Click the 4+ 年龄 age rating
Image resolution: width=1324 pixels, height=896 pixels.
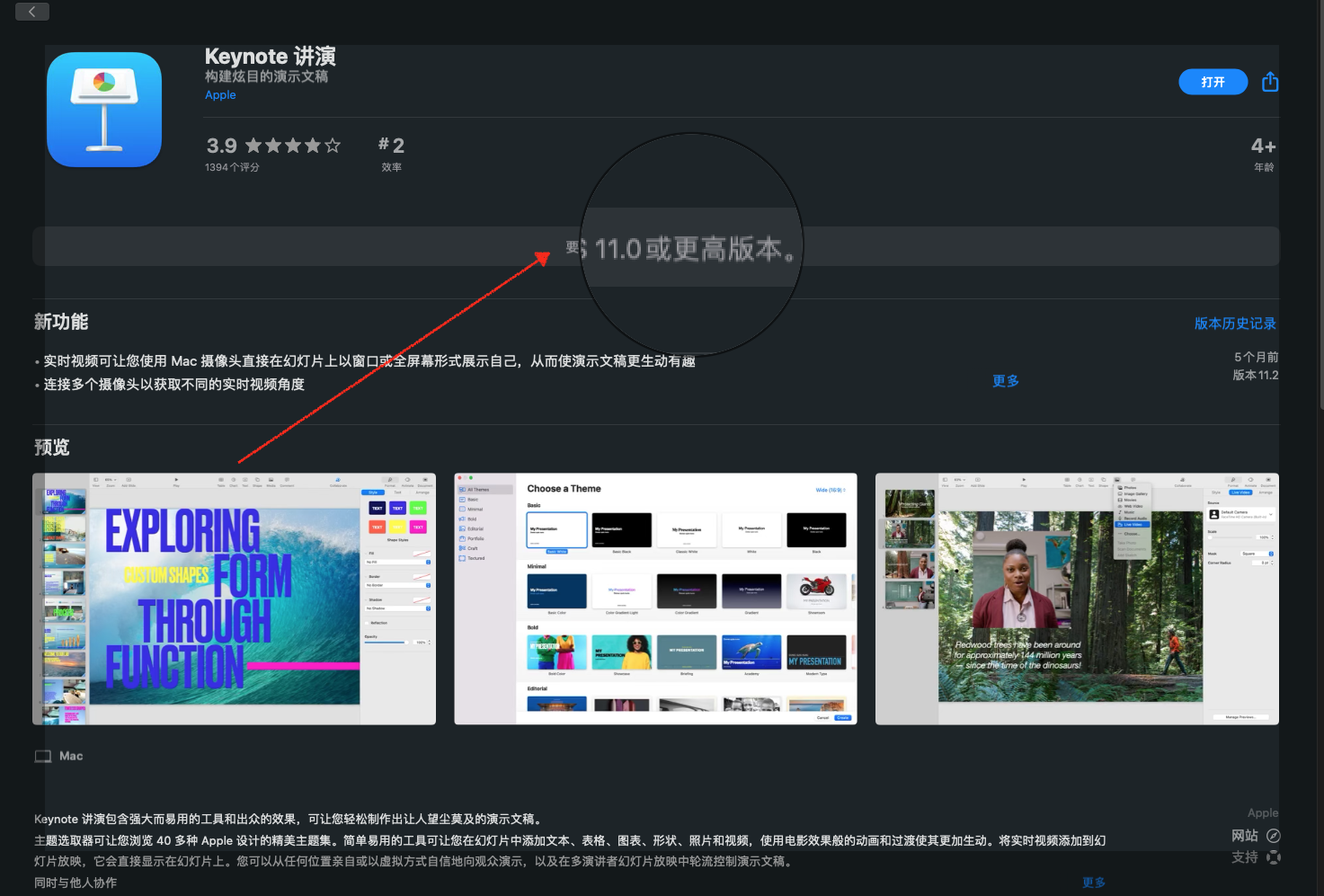click(x=1263, y=153)
